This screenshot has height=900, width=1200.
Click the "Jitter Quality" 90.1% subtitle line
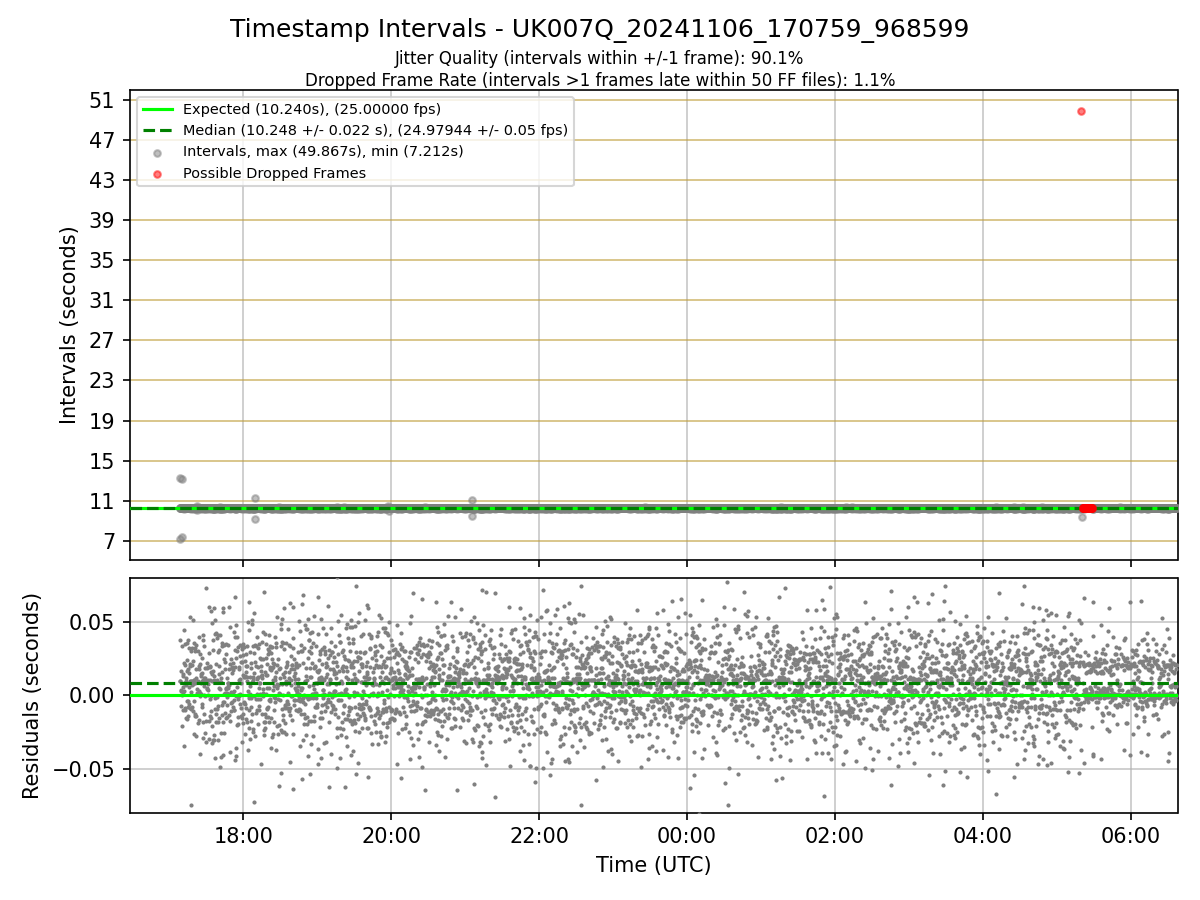599,59
